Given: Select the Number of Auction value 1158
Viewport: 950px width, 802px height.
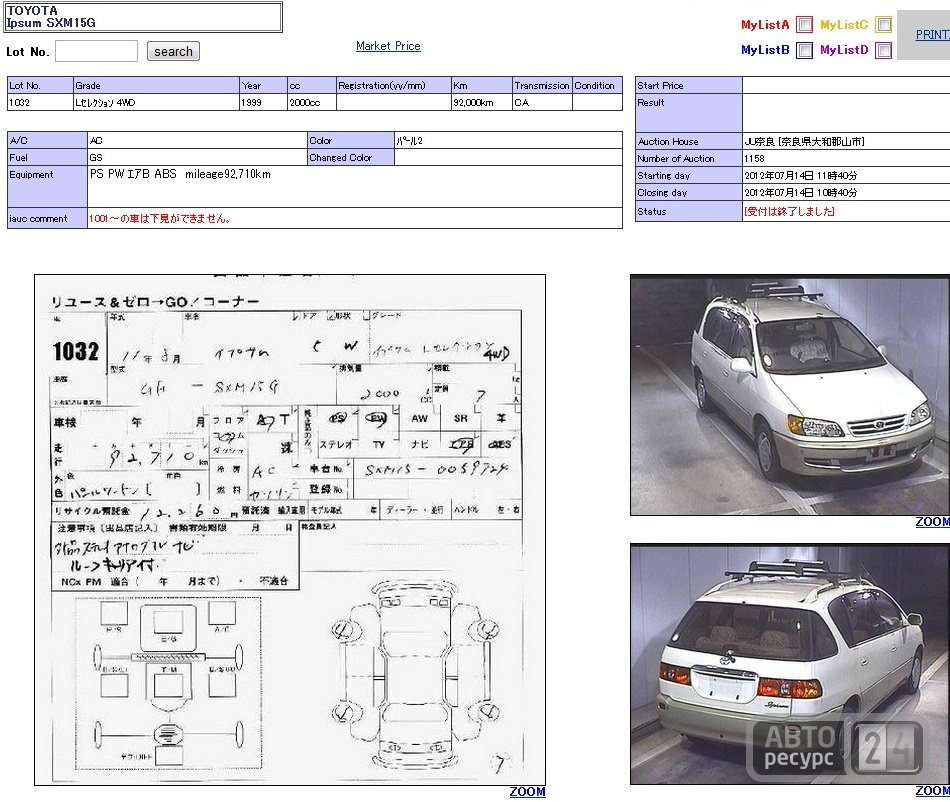Looking at the screenshot, I should 754,159.
